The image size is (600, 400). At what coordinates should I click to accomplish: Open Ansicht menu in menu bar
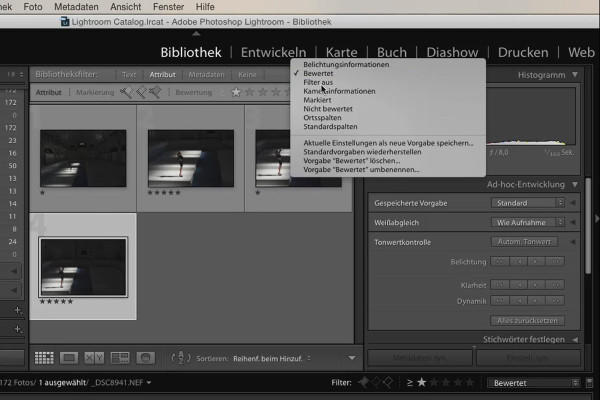click(126, 7)
